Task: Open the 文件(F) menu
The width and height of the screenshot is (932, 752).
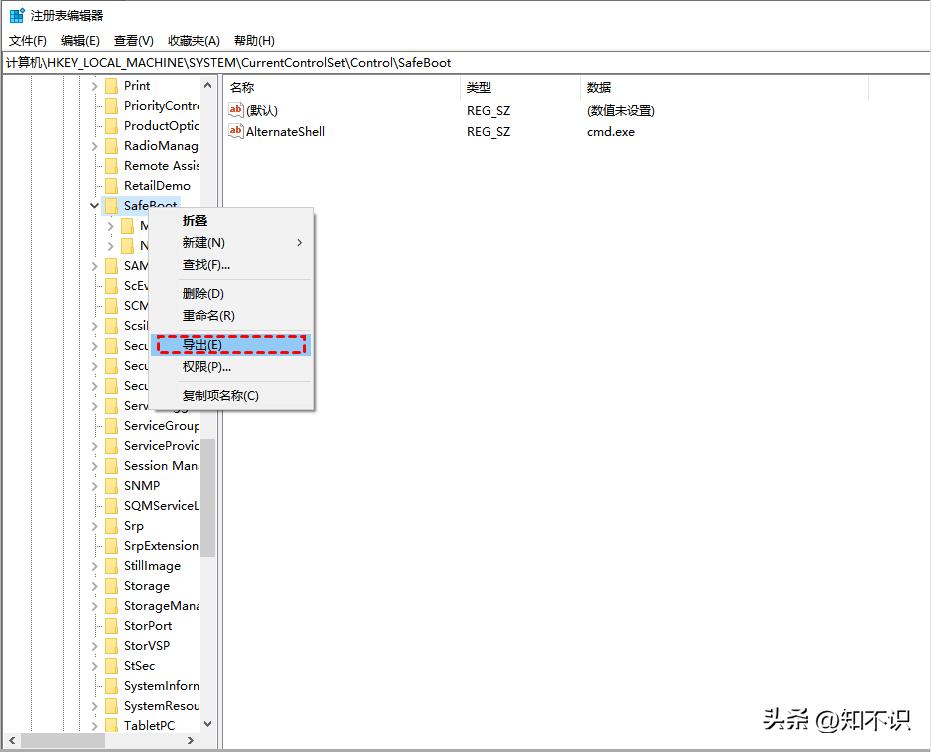Action: click(x=26, y=40)
